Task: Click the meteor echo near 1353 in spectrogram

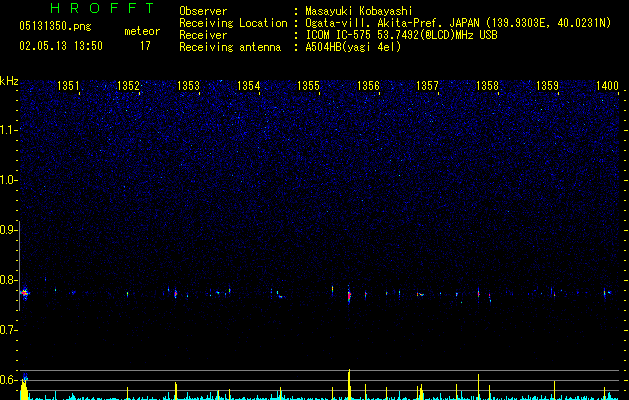Action: pos(176,293)
